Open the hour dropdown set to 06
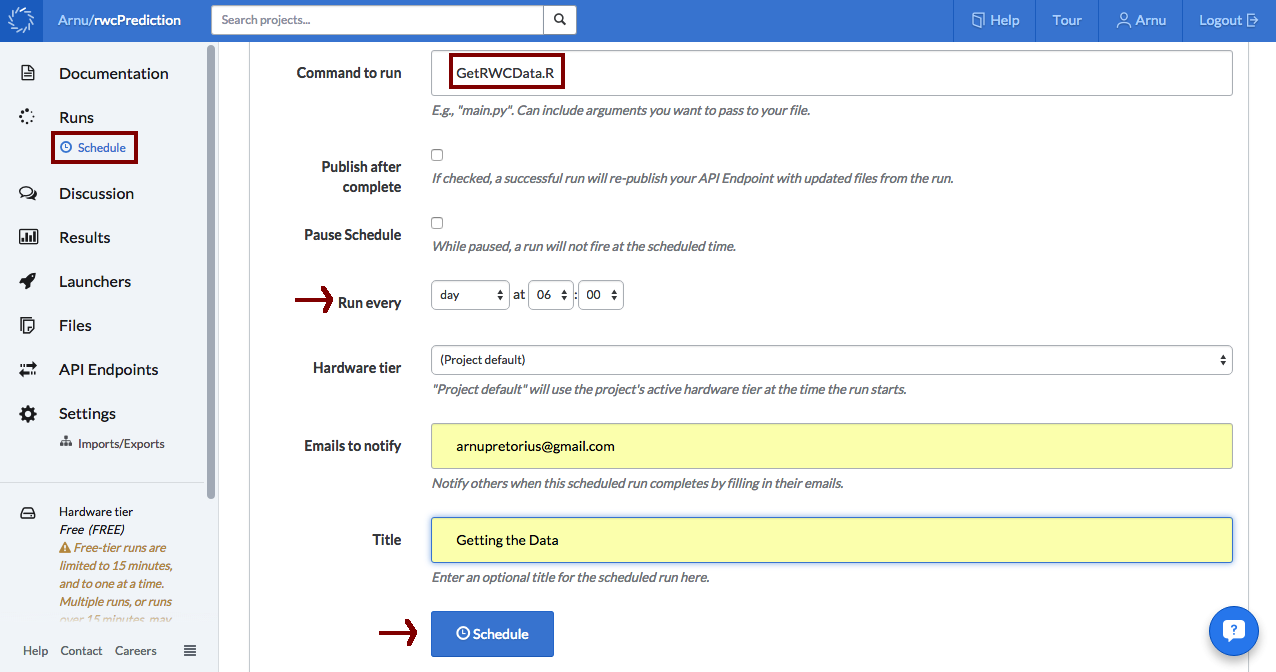1276x672 pixels. 550,294
